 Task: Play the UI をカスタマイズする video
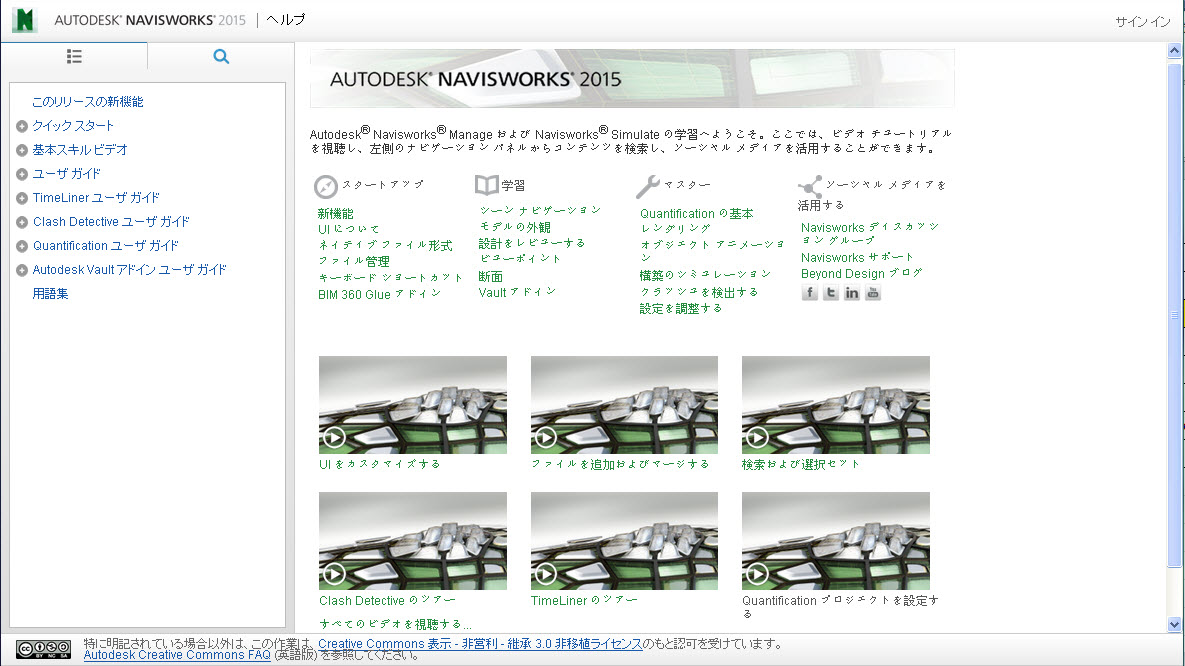click(413, 404)
